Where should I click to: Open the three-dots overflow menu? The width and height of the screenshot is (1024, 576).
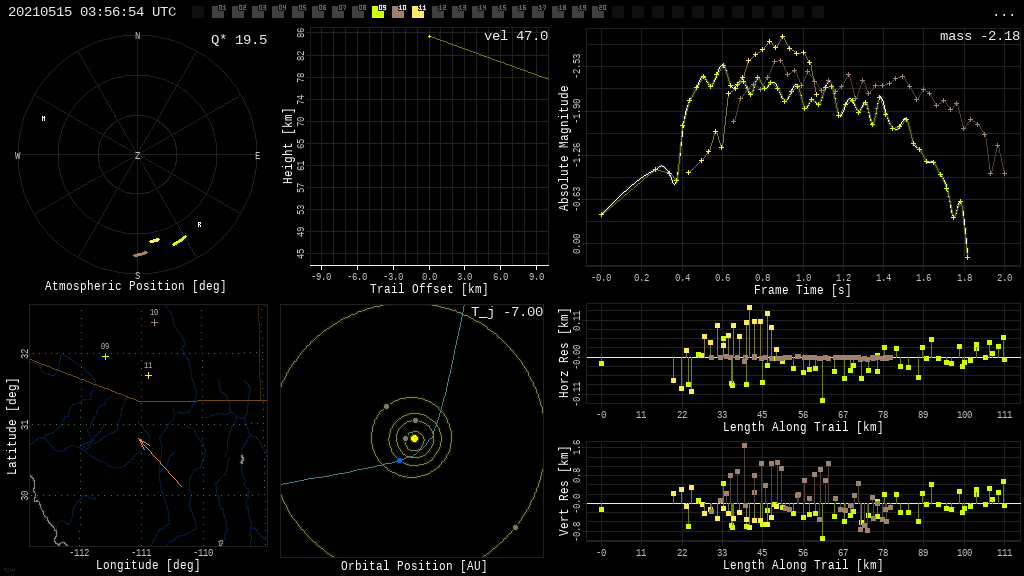[1003, 13]
